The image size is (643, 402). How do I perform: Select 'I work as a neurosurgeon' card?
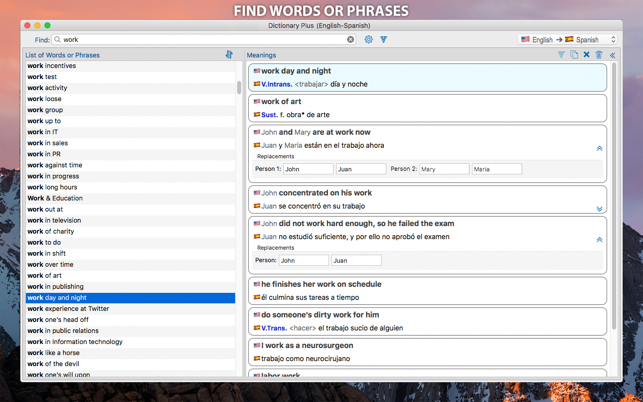[427, 352]
